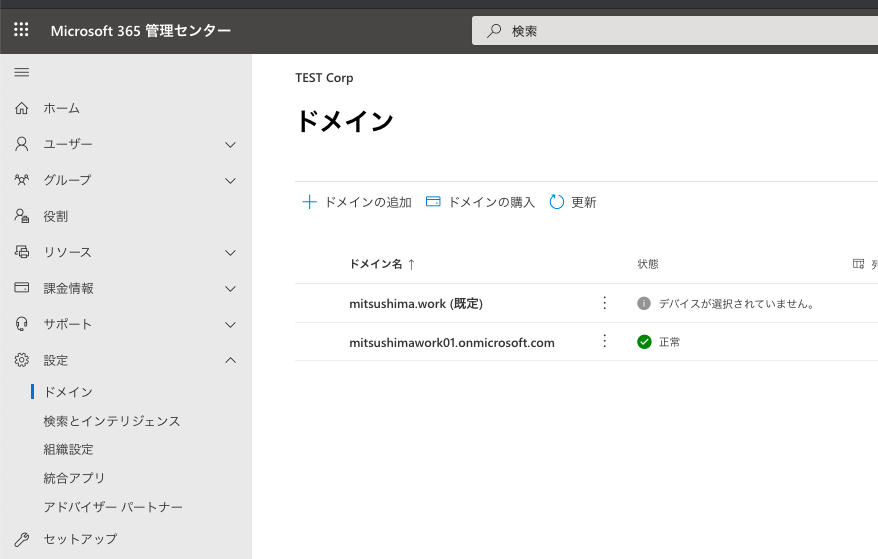
Task: Click the Home house icon
Action: [21, 108]
